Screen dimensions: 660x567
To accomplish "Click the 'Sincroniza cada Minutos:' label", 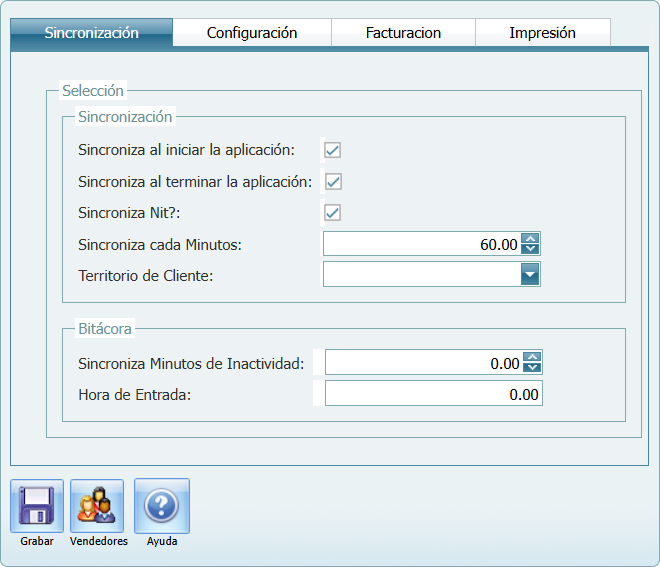I will pyautogui.click(x=160, y=245).
